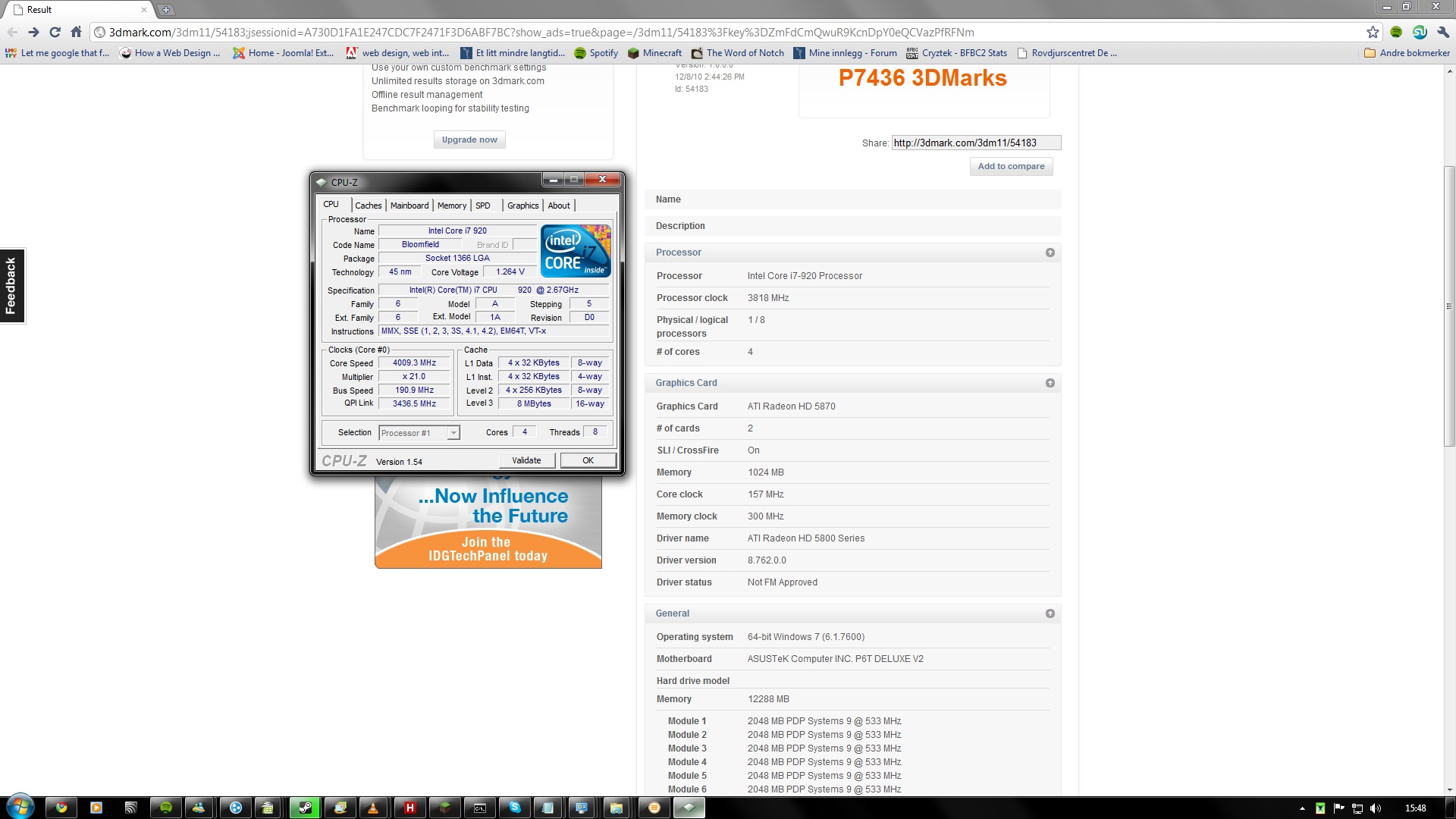The width and height of the screenshot is (1456, 819).
Task: Open the command prompt taskbar icon
Action: click(x=480, y=808)
